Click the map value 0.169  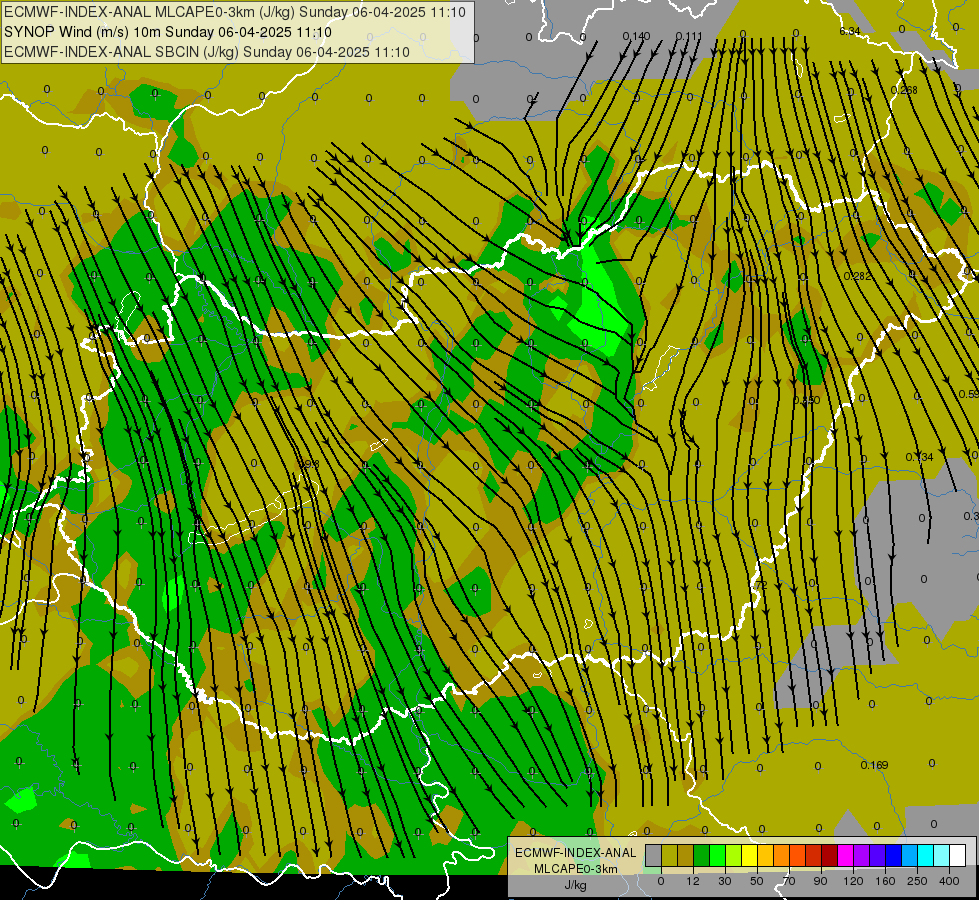[874, 765]
